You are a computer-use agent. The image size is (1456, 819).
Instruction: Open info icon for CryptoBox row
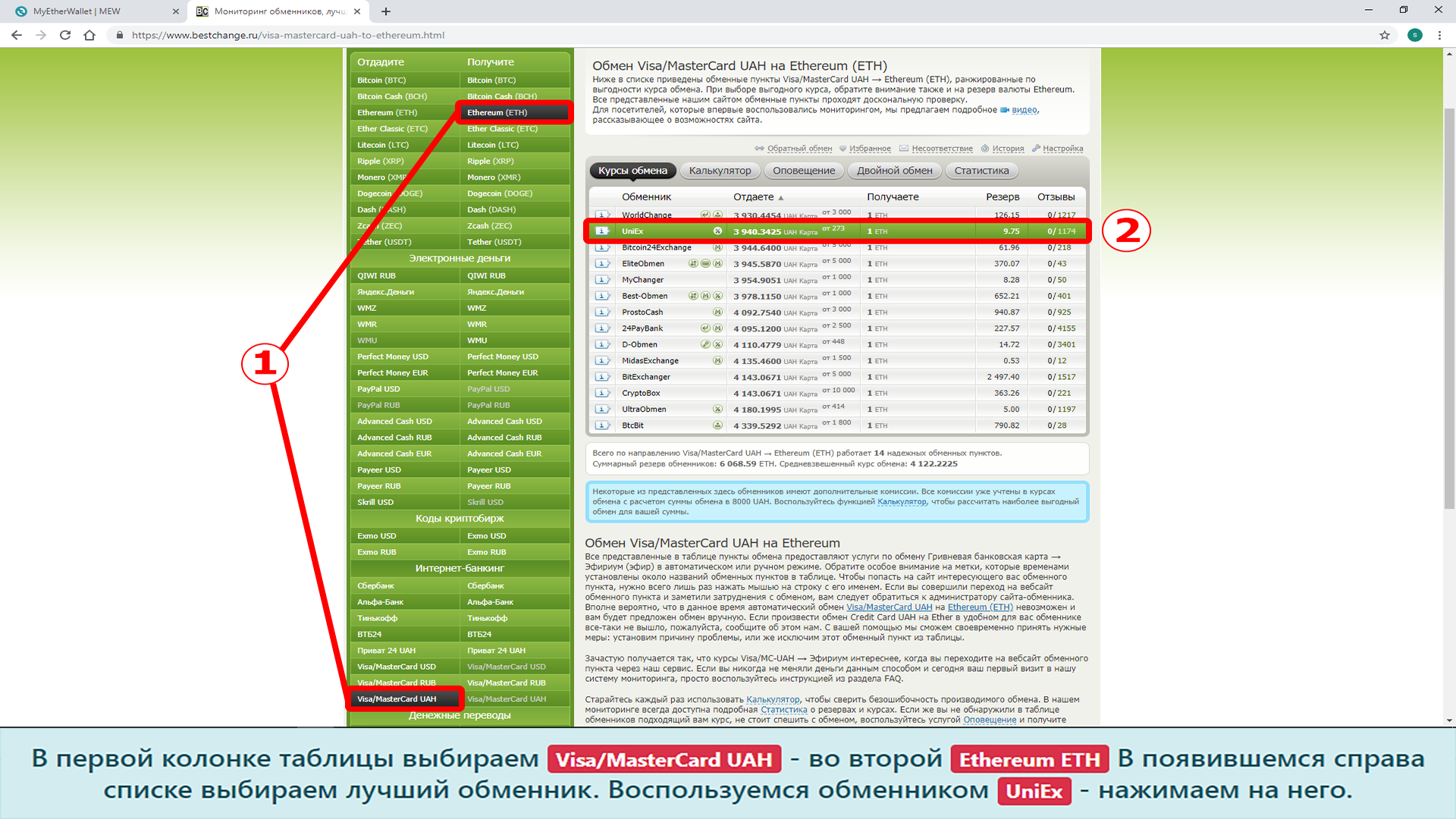point(602,394)
